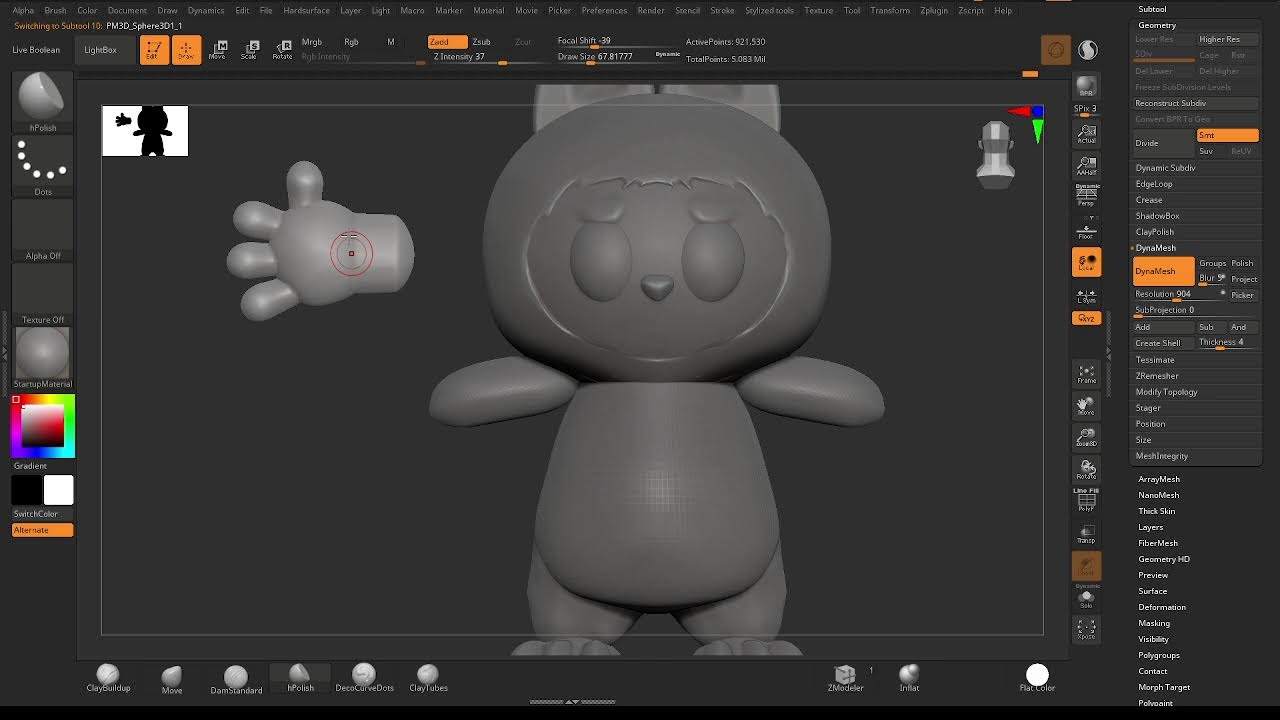Activate the Draw mode button
1280x720 pixels.
point(186,49)
